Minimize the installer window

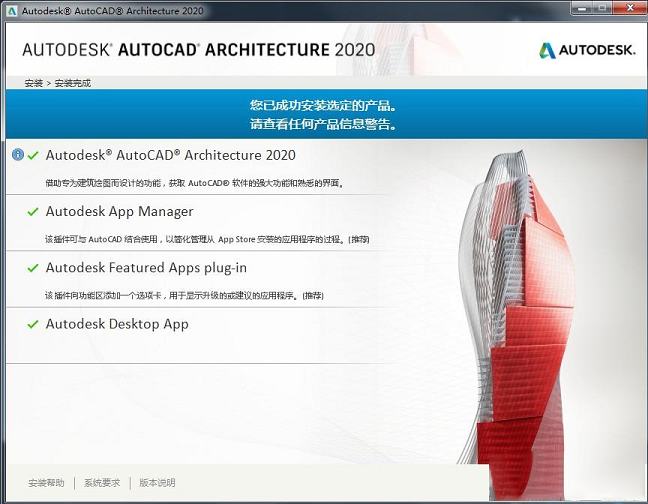(580, 7)
